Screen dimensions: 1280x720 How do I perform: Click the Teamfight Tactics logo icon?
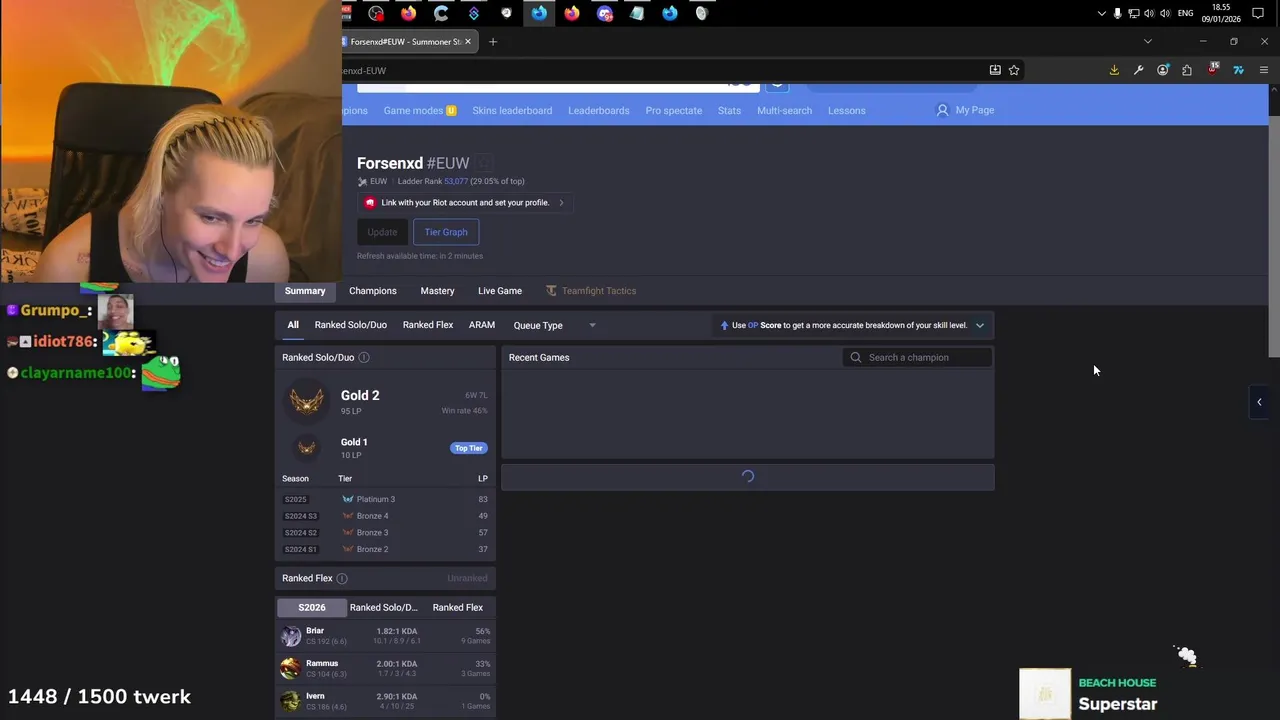click(x=551, y=291)
